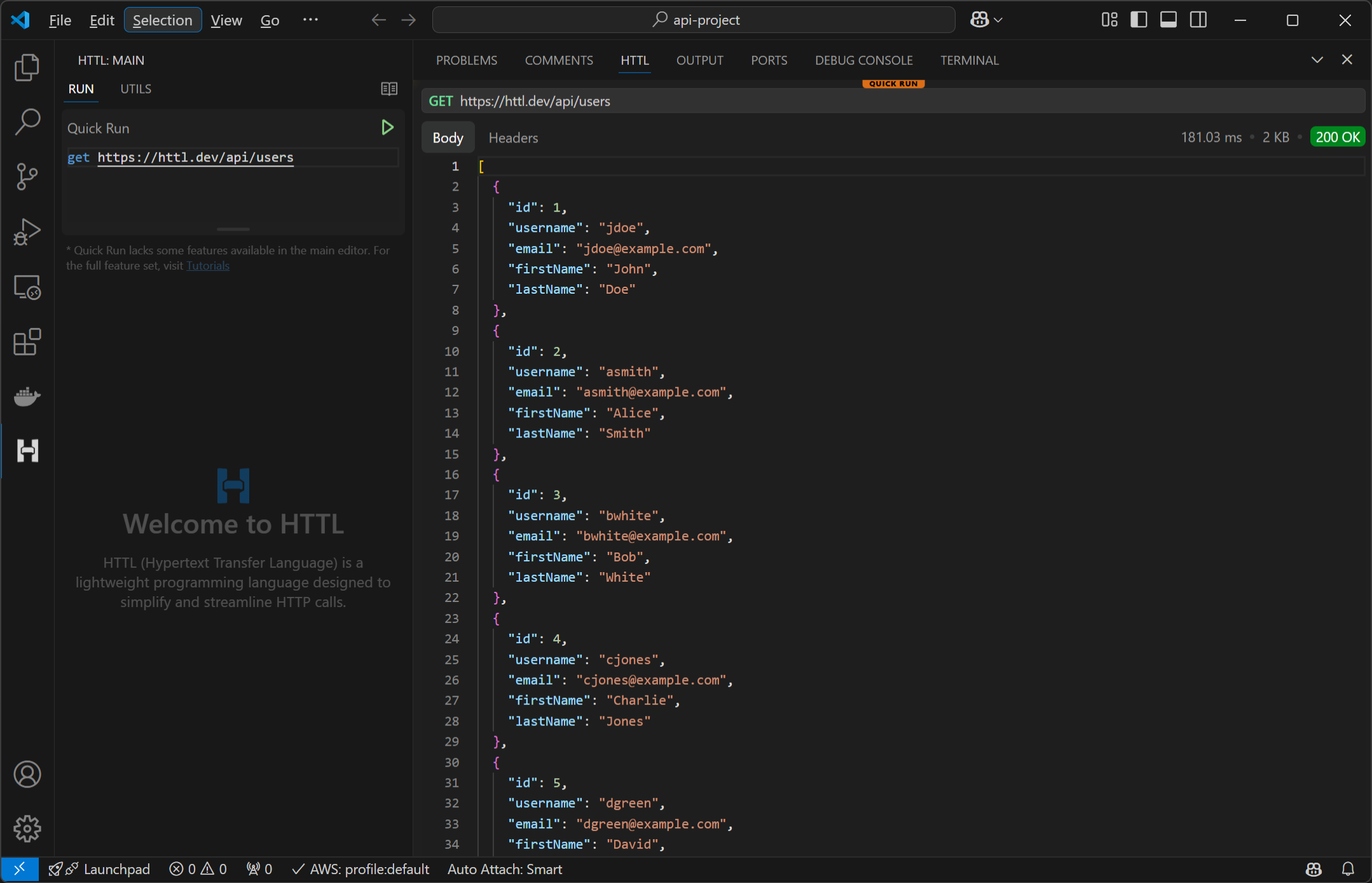Open Remote Explorer icon
The width and height of the screenshot is (1372, 883).
[27, 287]
